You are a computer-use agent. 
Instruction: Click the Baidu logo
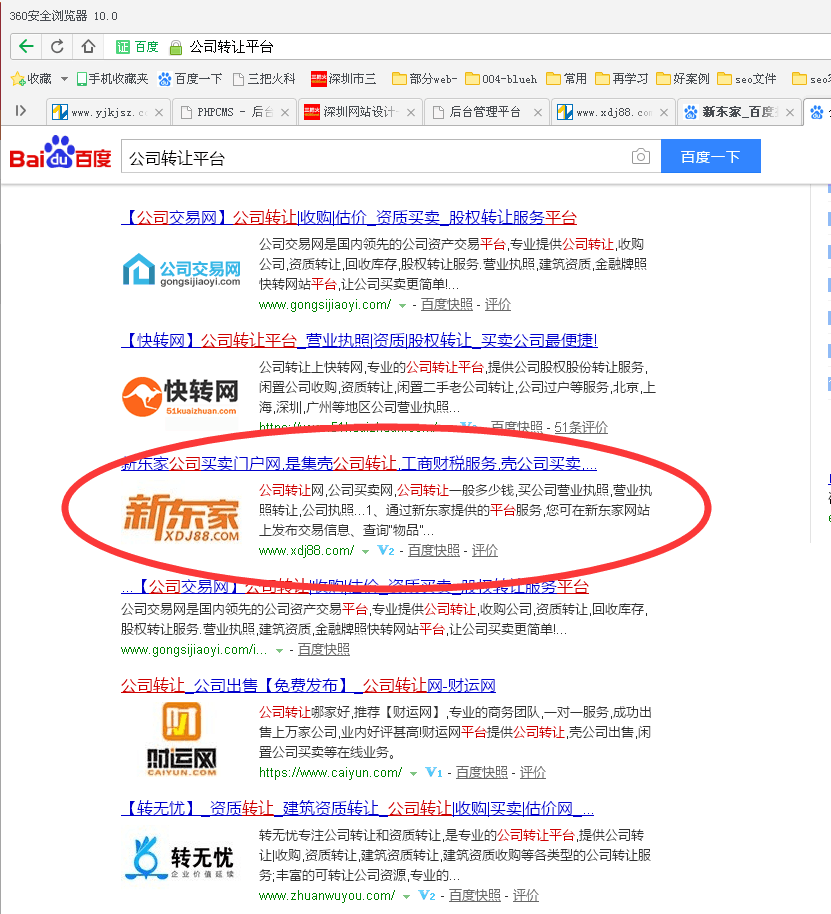pyautogui.click(x=60, y=153)
